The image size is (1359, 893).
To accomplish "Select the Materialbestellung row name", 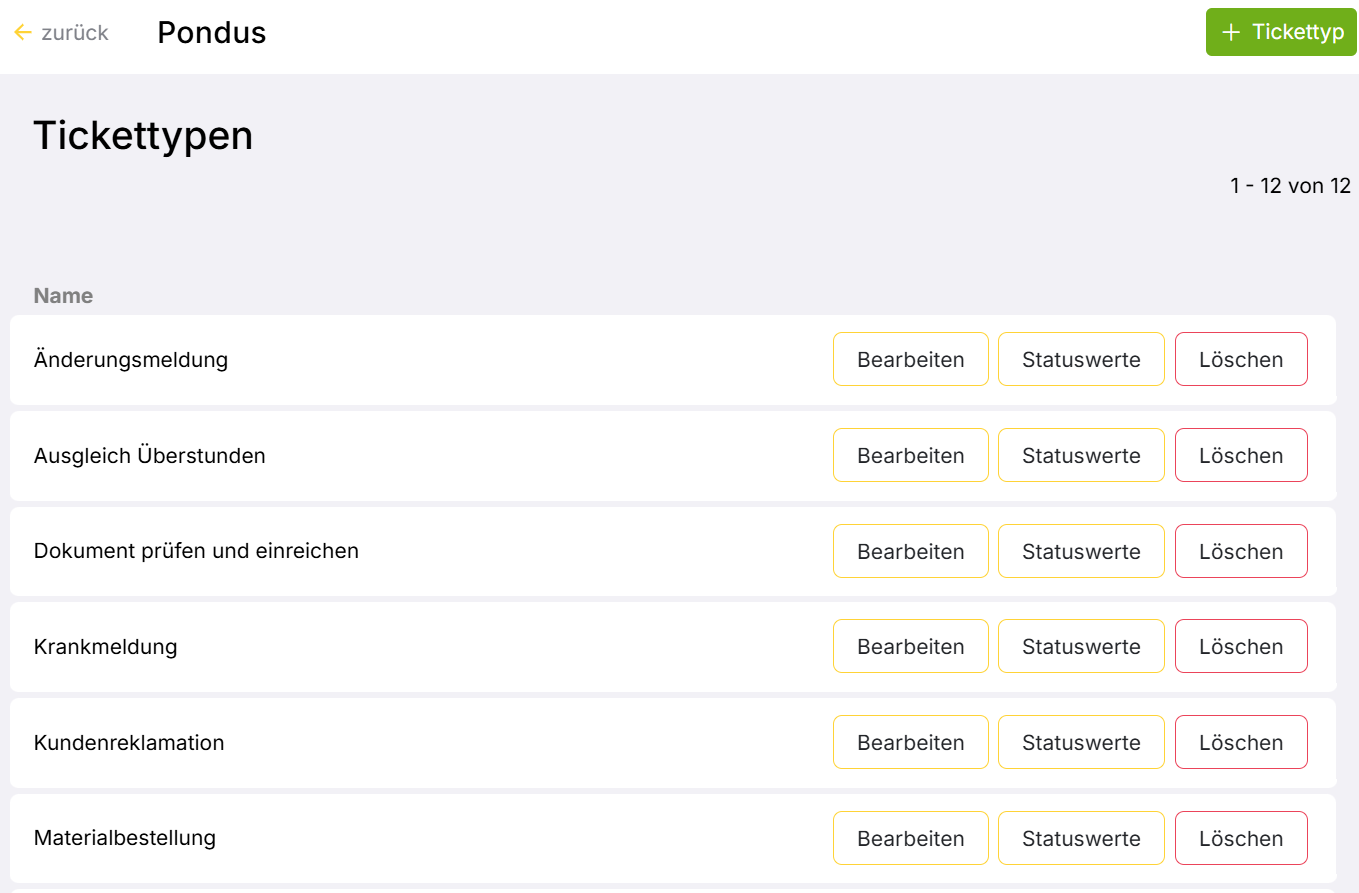I will pyautogui.click(x=125, y=838).
